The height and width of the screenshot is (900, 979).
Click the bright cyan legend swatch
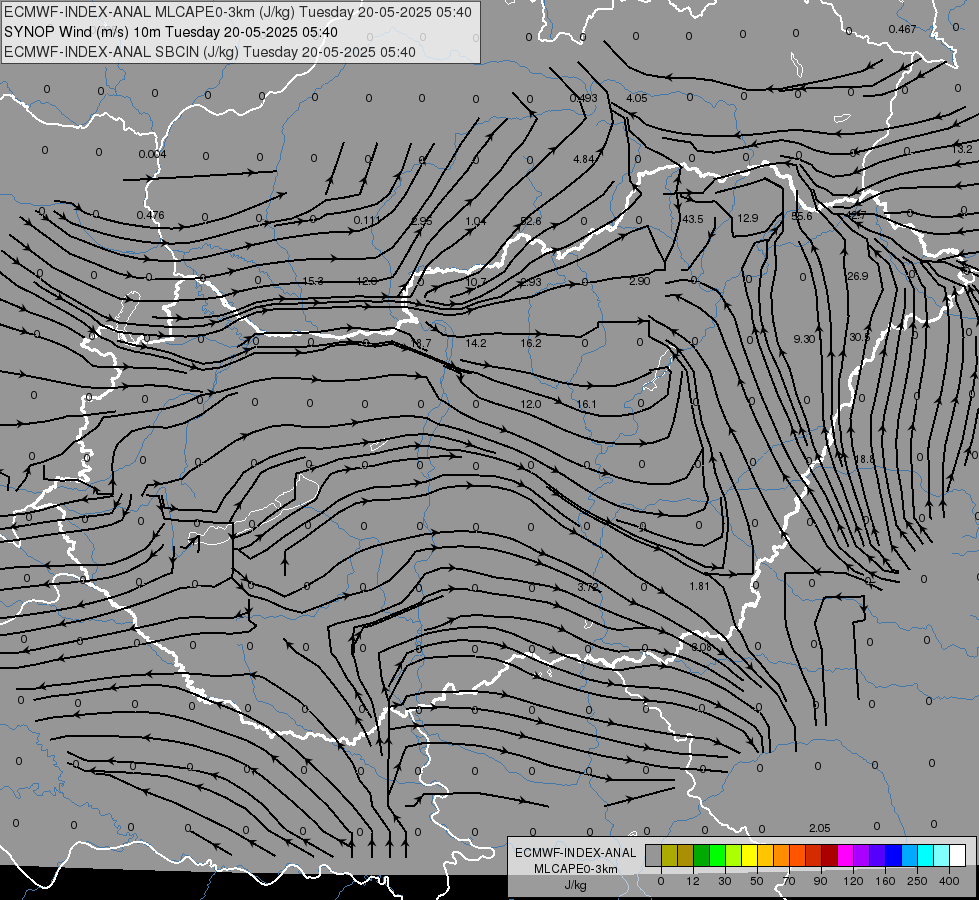925,855
